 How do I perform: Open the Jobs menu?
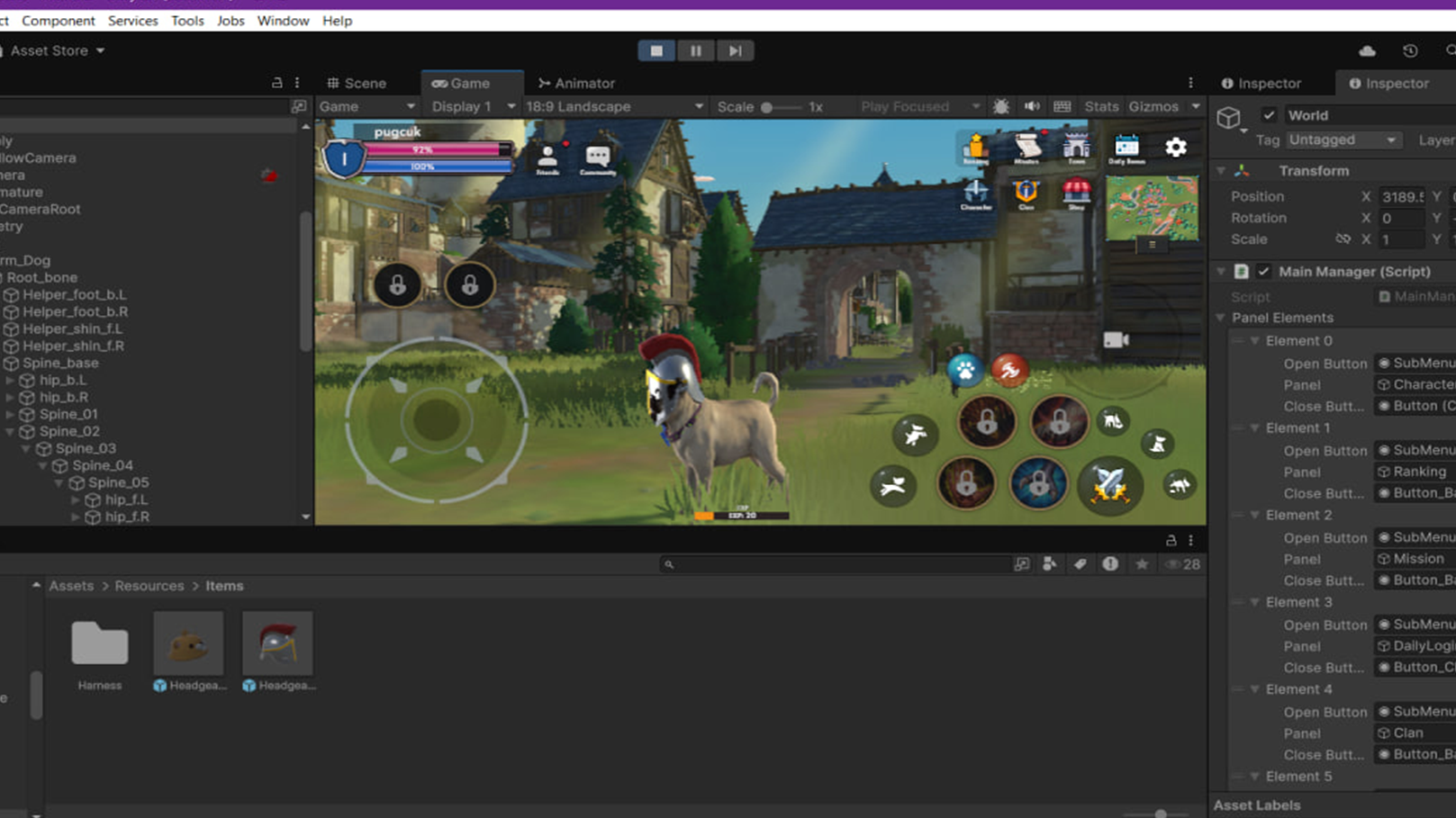click(231, 20)
